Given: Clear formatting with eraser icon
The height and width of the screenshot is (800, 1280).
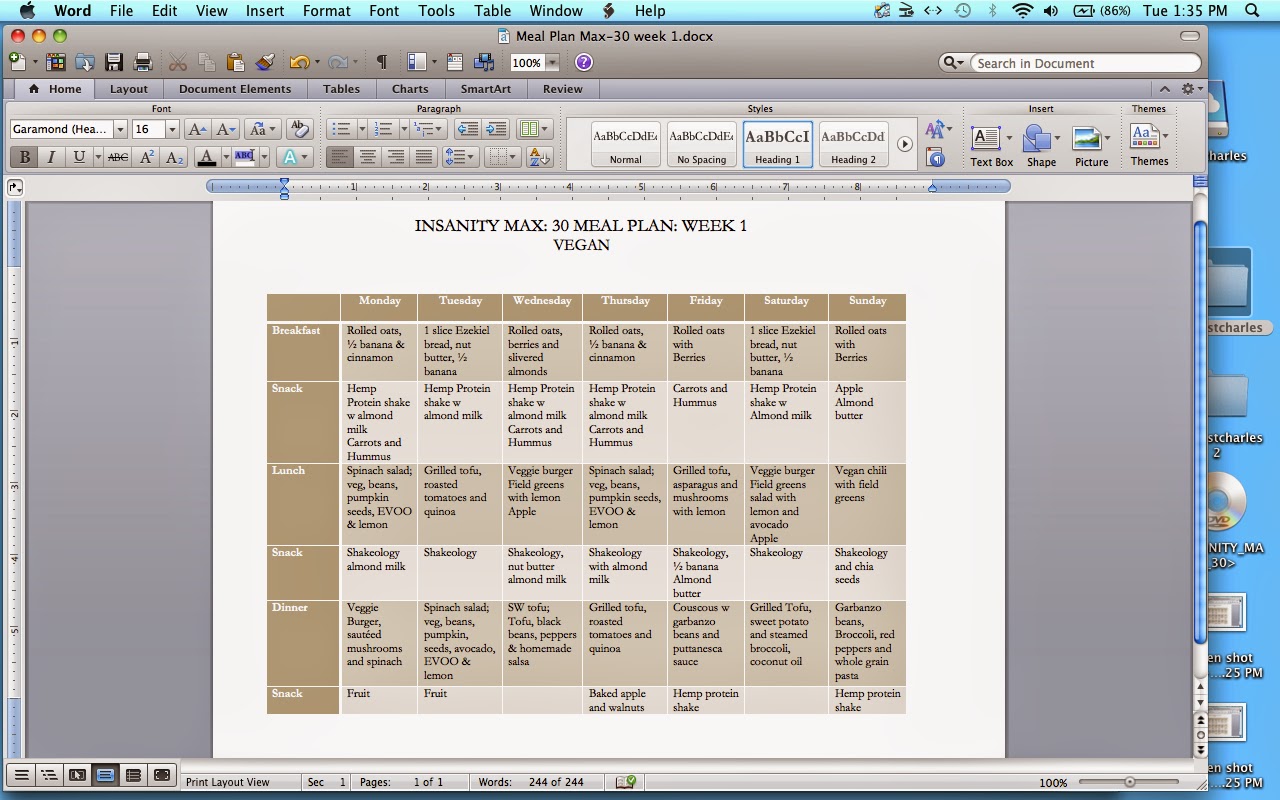Looking at the screenshot, I should click(298, 129).
